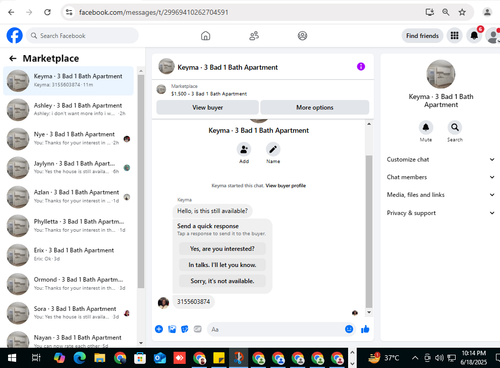Click the Search Facebook field

pos(82,35)
